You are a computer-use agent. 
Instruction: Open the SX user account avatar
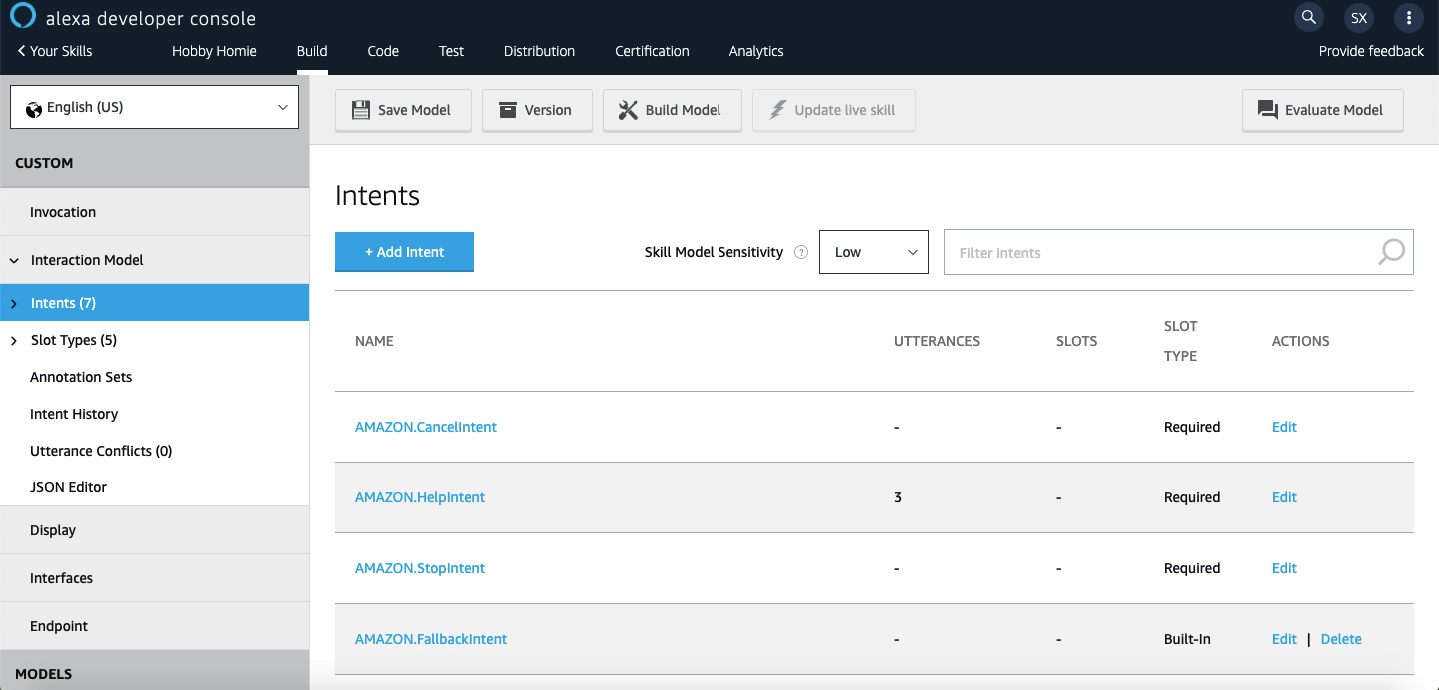click(x=1359, y=17)
